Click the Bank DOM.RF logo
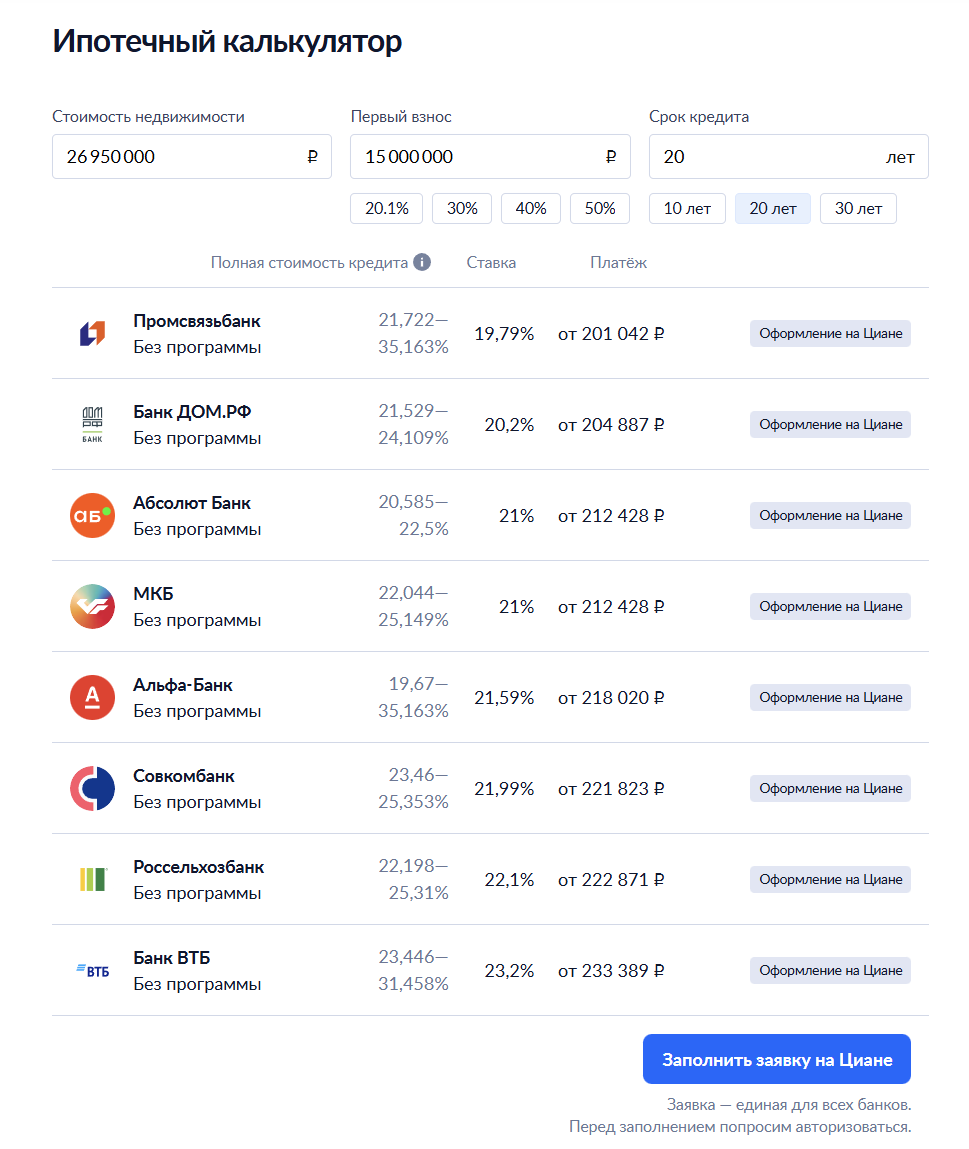This screenshot has width=969, height=1149. [x=92, y=425]
